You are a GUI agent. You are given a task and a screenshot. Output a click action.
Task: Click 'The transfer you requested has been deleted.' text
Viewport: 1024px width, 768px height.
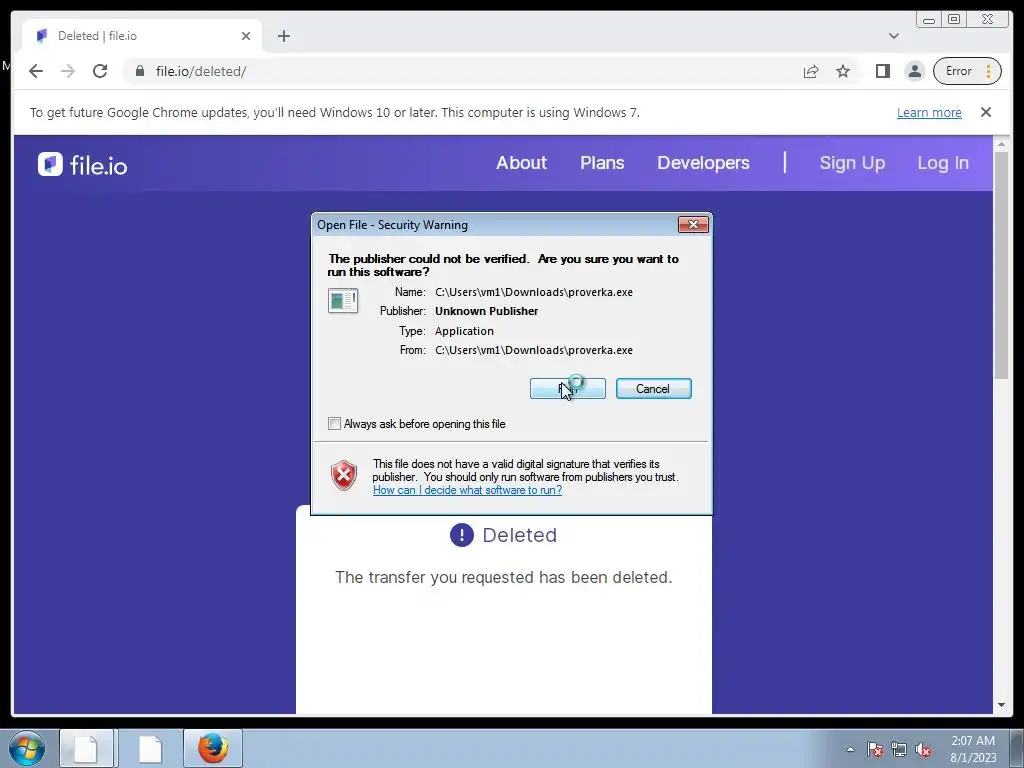pyautogui.click(x=504, y=577)
